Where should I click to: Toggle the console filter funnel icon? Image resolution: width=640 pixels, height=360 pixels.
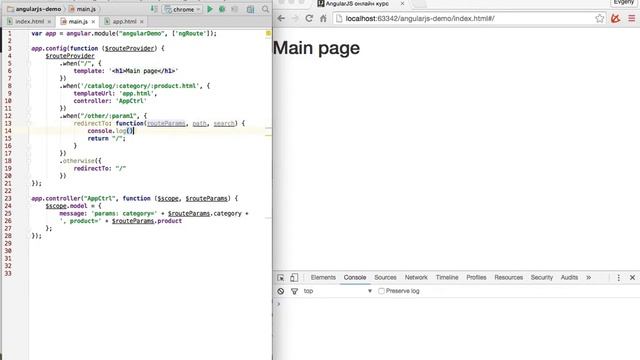click(x=294, y=291)
